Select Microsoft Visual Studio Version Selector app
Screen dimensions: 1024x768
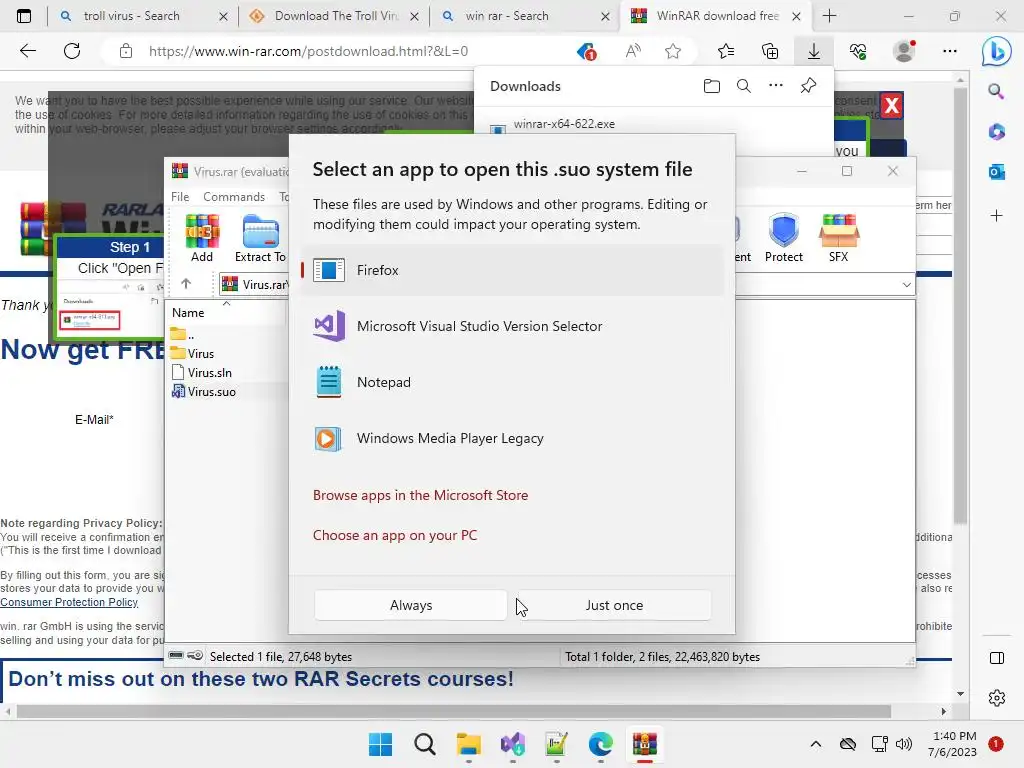[513, 326]
